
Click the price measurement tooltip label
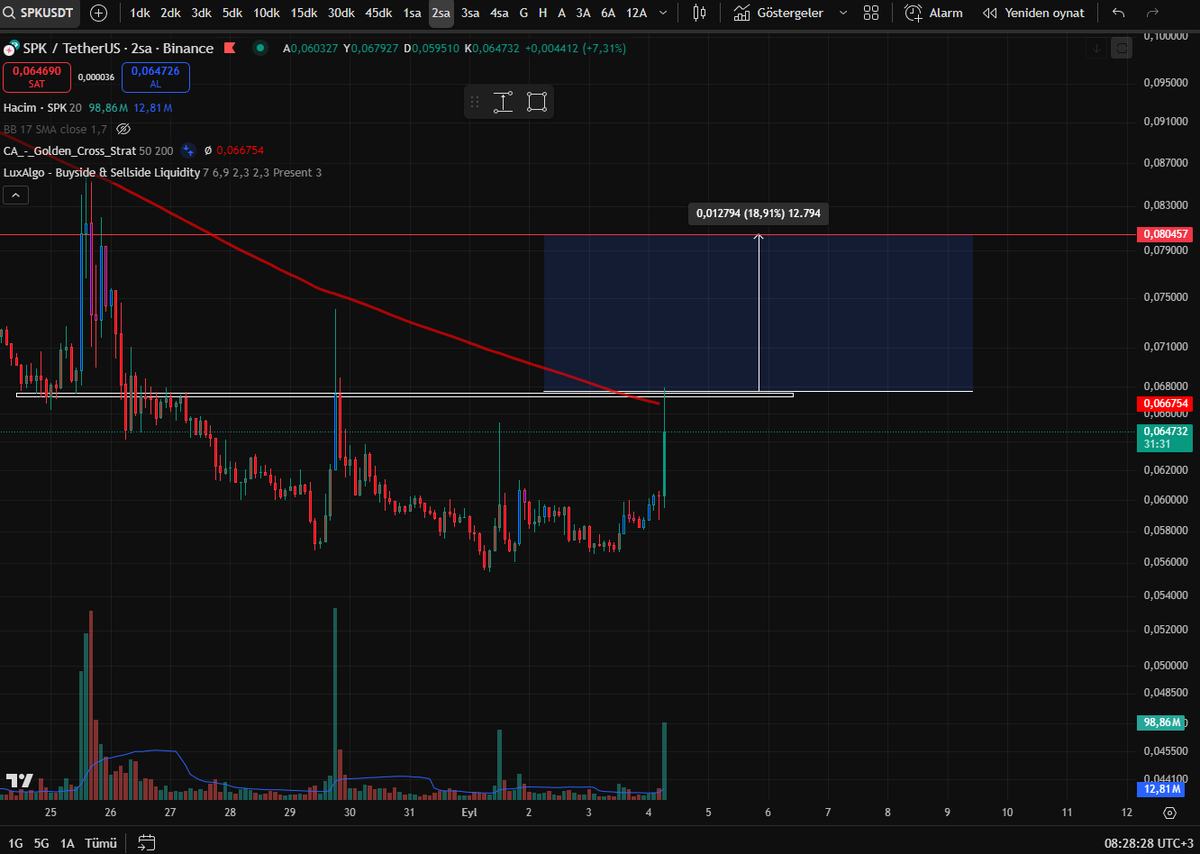[x=759, y=213]
